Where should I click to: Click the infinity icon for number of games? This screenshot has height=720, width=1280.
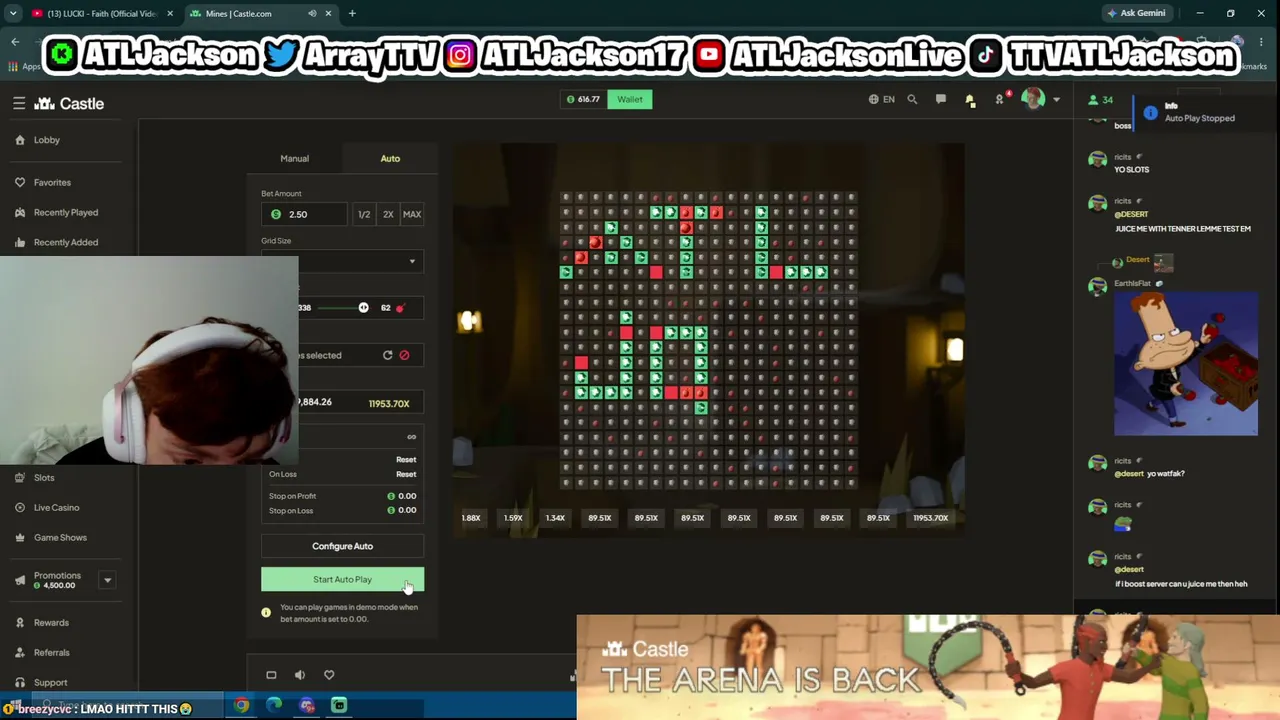click(411, 437)
